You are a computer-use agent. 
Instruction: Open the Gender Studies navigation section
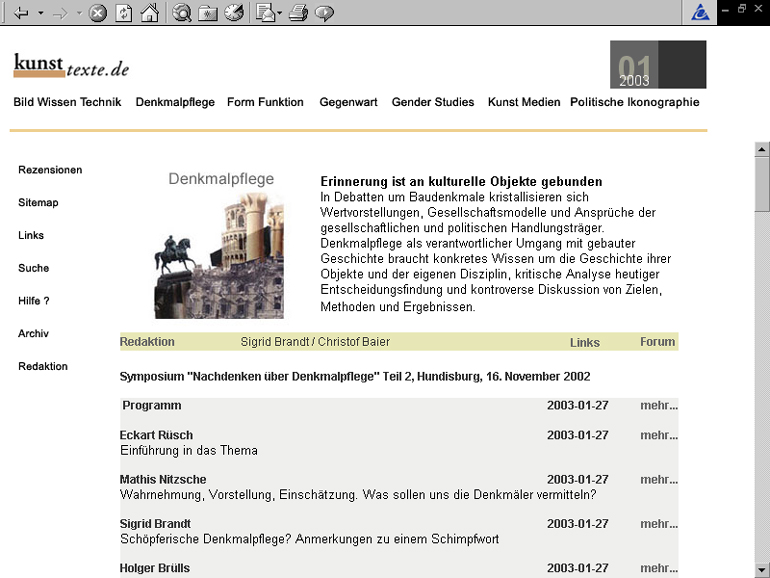[432, 102]
